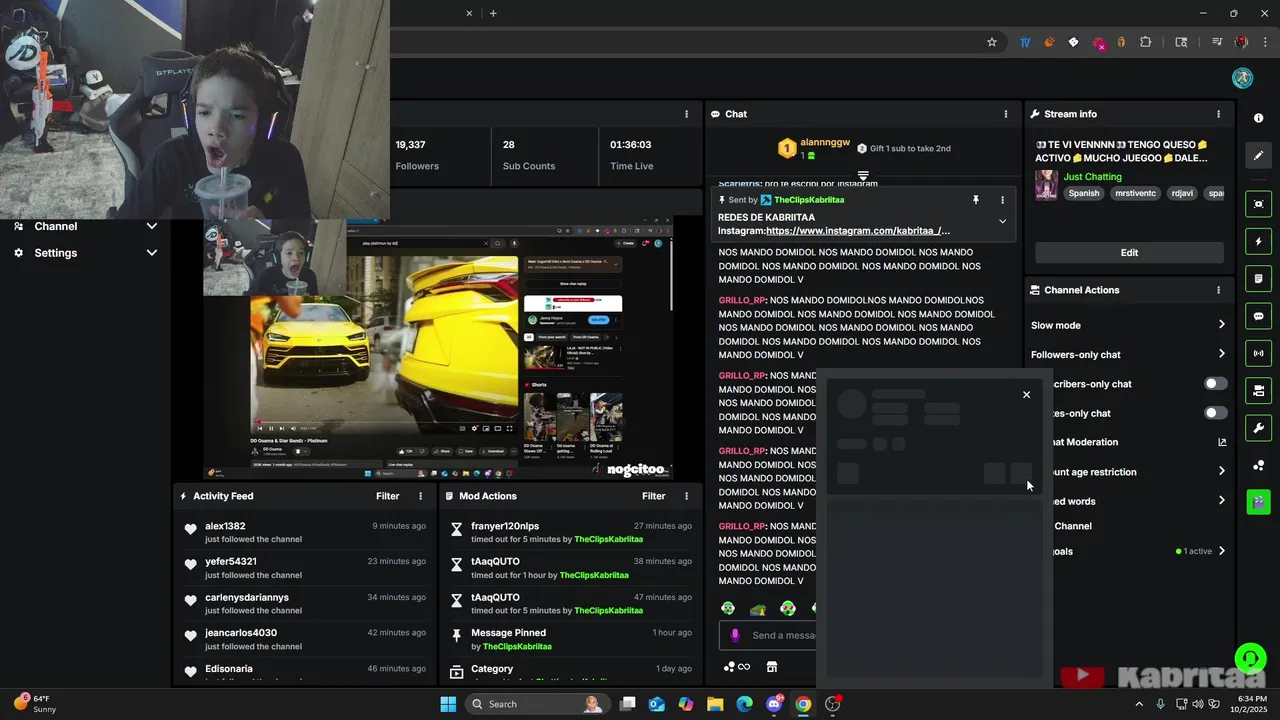
Task: Unpin the pinned chat message
Action: click(x=976, y=200)
